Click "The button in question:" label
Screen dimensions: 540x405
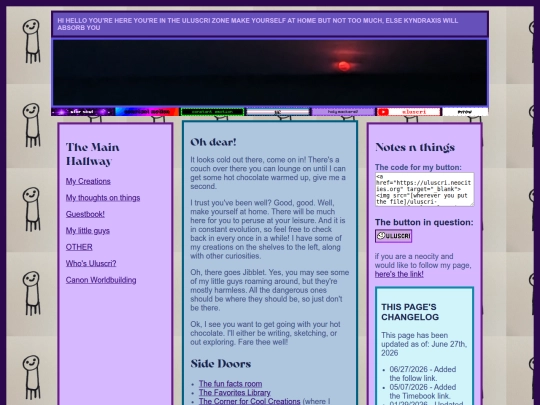point(424,222)
